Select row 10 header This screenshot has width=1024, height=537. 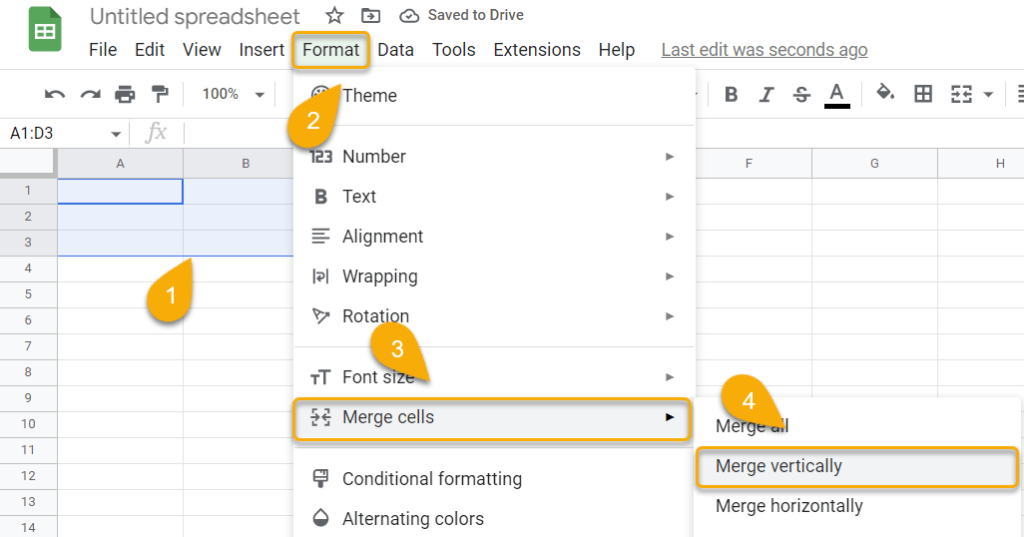click(28, 424)
